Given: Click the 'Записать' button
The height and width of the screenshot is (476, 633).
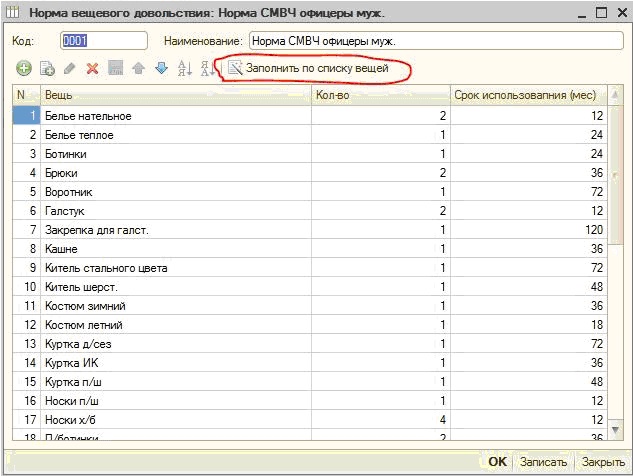Looking at the screenshot, I should tap(544, 462).
